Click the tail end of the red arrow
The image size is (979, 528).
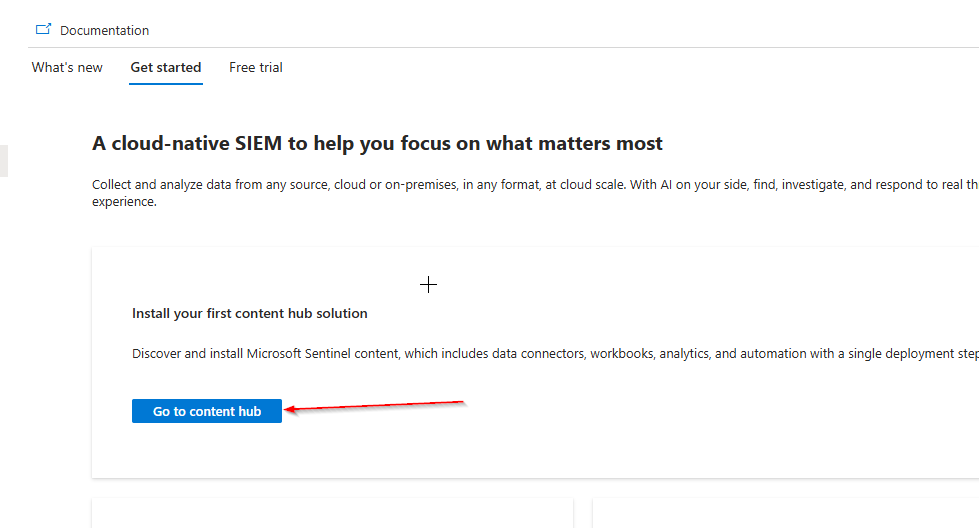point(462,402)
